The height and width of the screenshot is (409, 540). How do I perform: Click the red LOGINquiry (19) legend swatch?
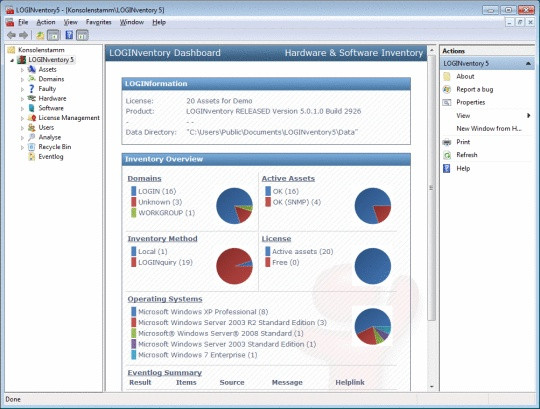coord(134,262)
